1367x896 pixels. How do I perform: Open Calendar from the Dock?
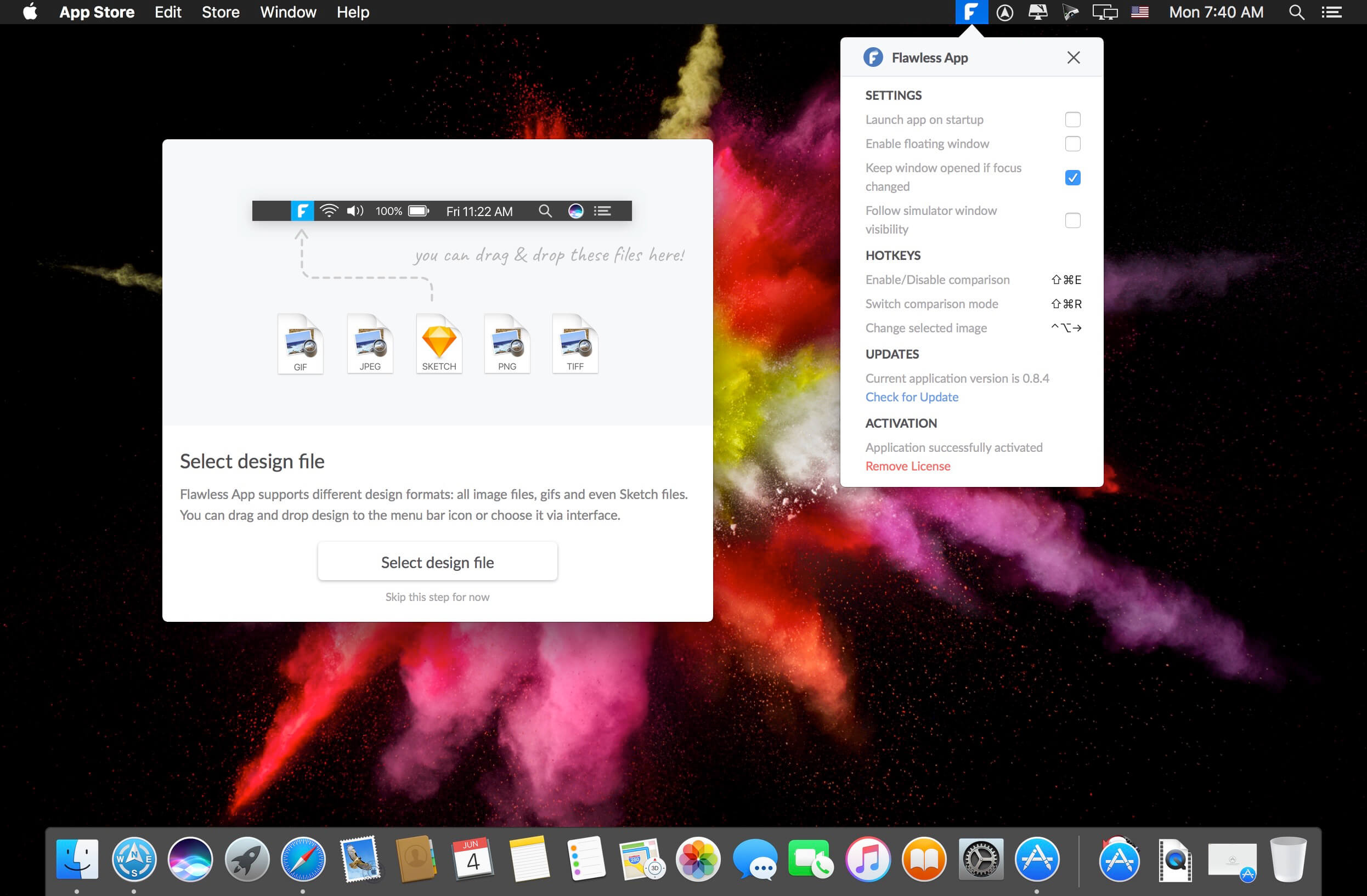pos(472,859)
